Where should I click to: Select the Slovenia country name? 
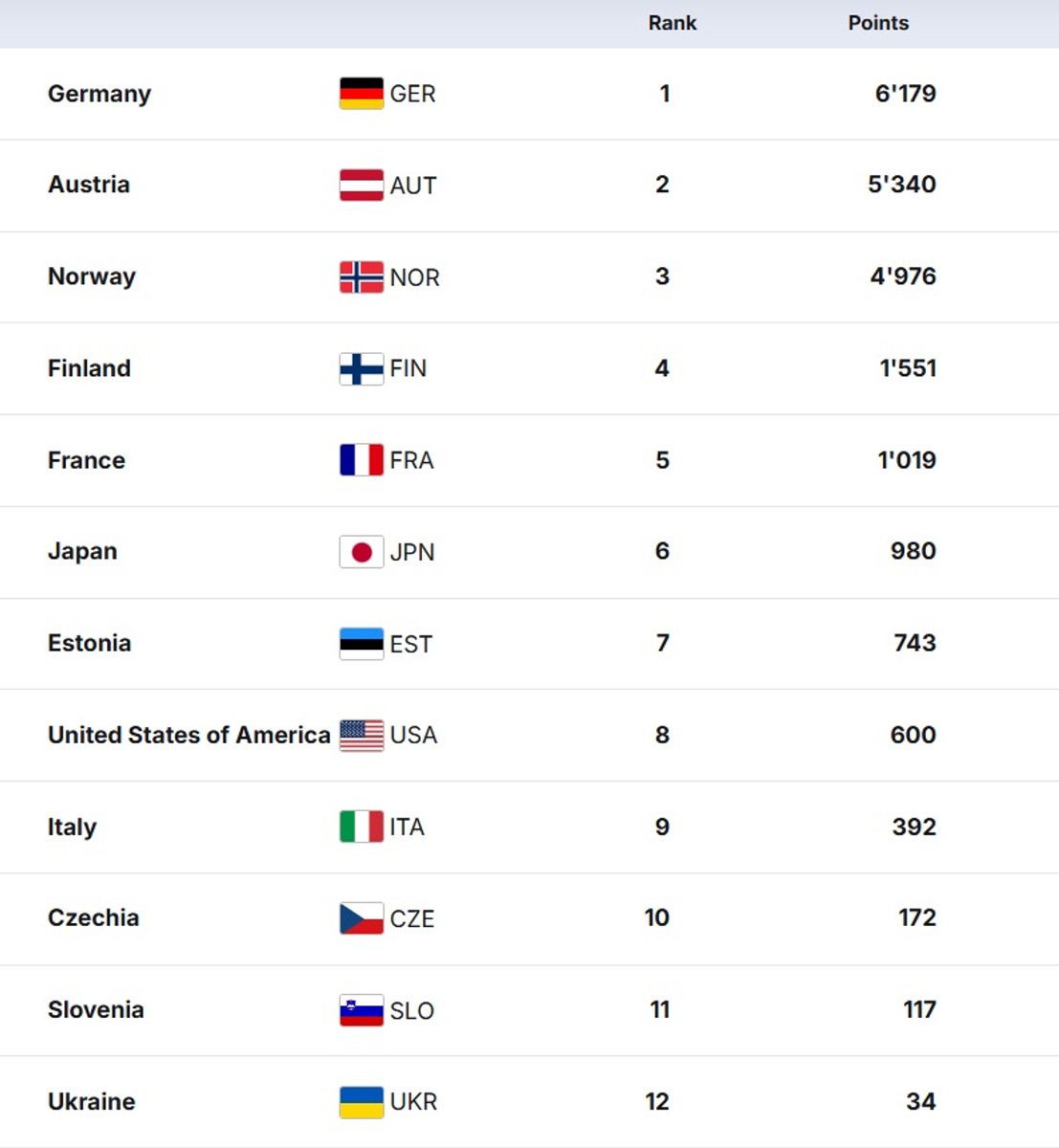tap(96, 1009)
